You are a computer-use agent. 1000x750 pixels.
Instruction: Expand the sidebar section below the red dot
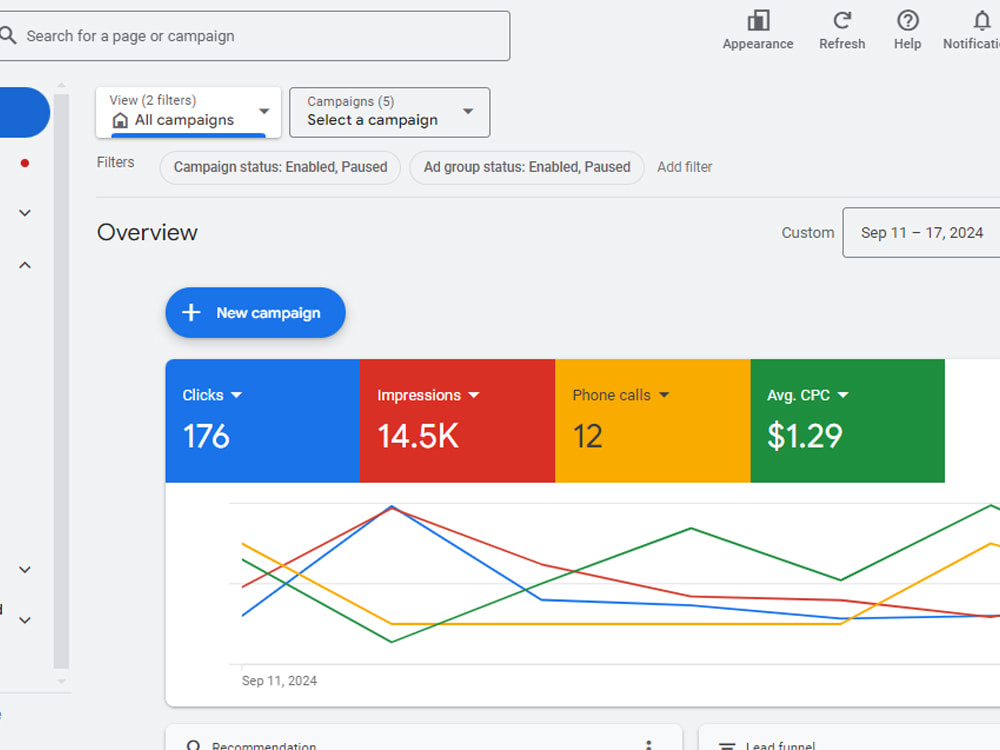25,213
